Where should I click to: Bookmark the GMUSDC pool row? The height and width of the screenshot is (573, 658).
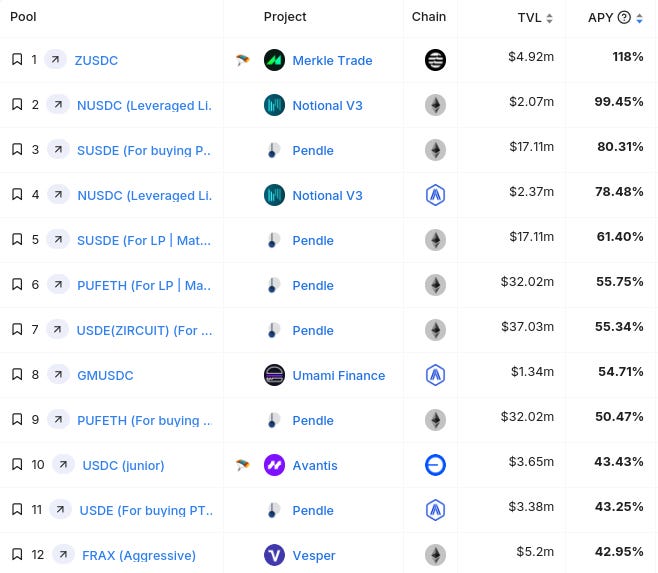click(x=17, y=374)
